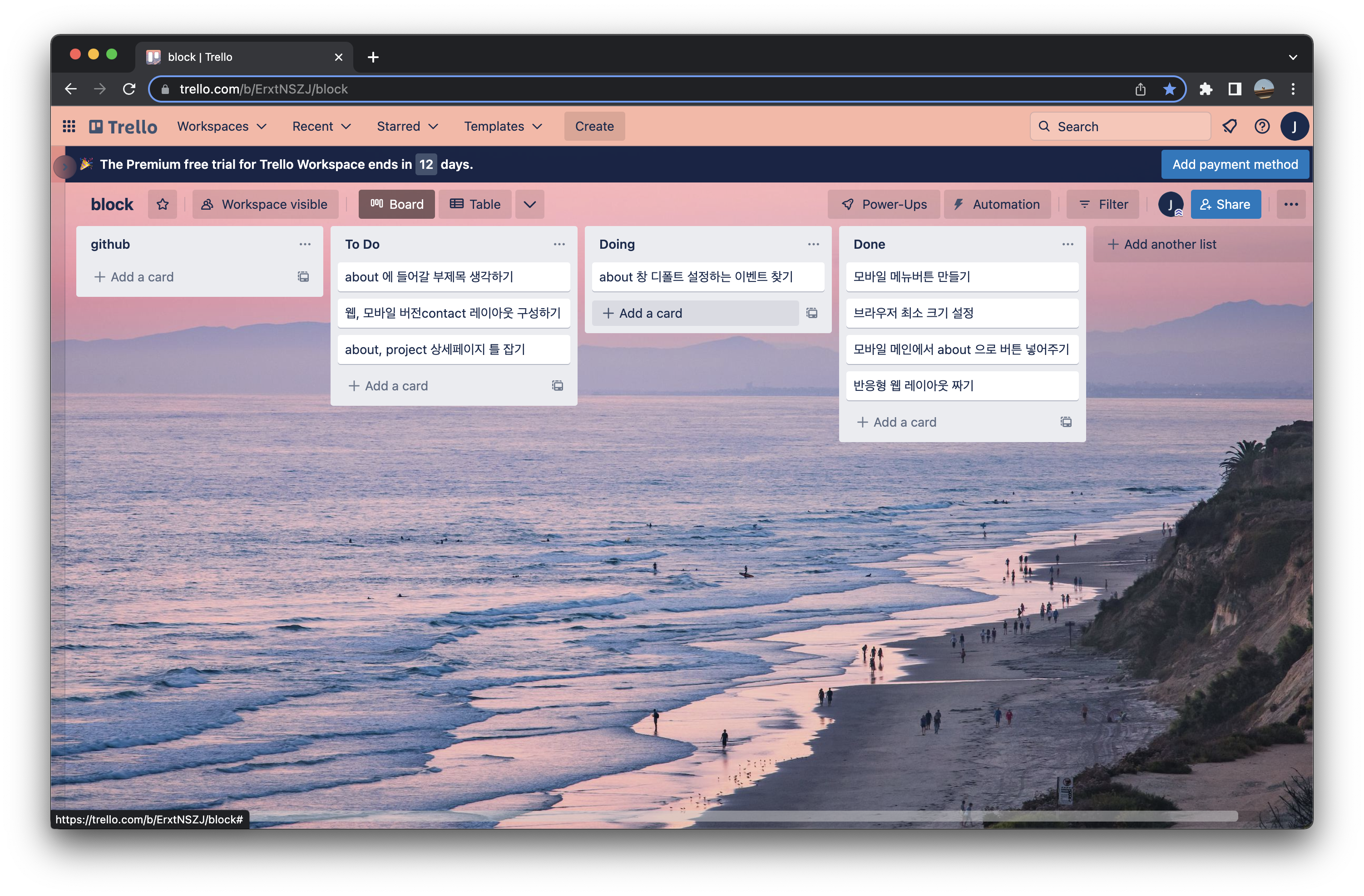Expand the views chevron next to Table

click(x=529, y=205)
